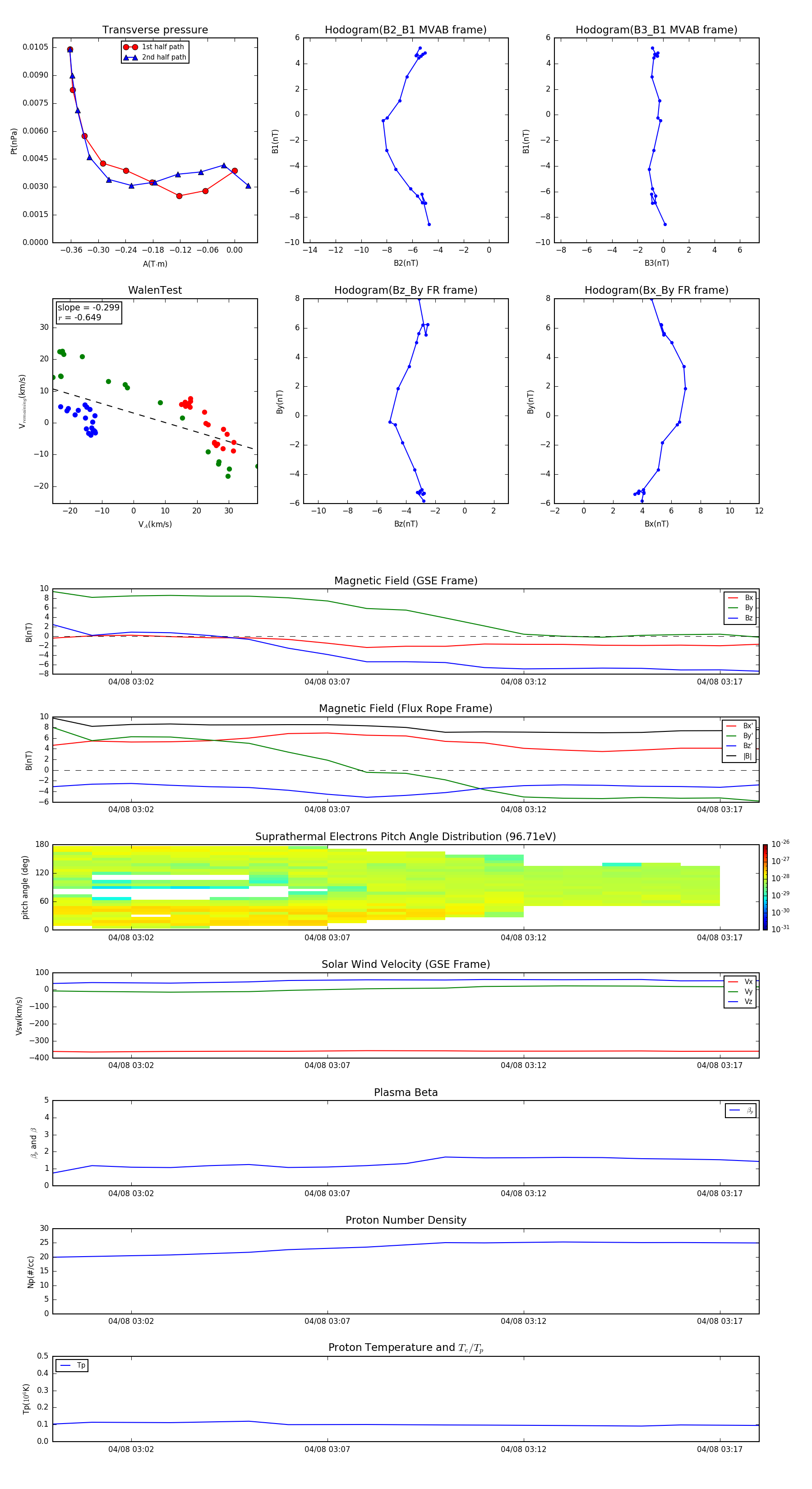This screenshot has width=812, height=1489.
Task: Click '04/08 03:12' tick under Plasma Beta
Action: click(523, 1193)
